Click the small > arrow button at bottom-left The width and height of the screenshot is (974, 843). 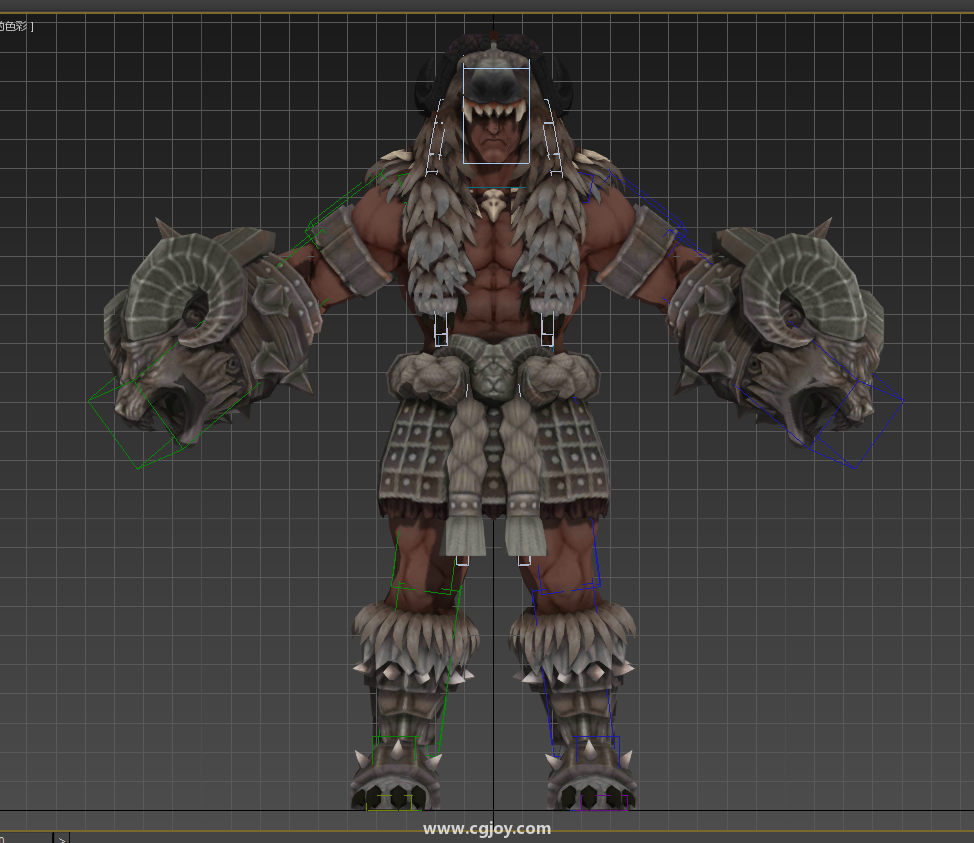(x=61, y=838)
